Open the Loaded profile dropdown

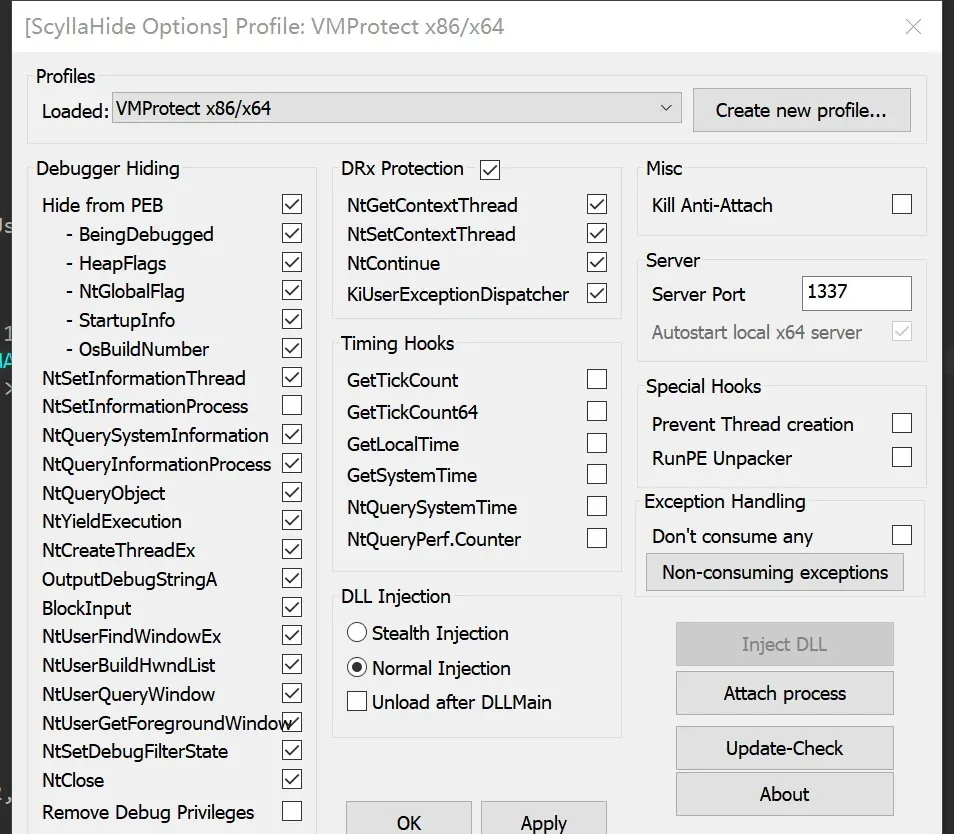[x=397, y=108]
